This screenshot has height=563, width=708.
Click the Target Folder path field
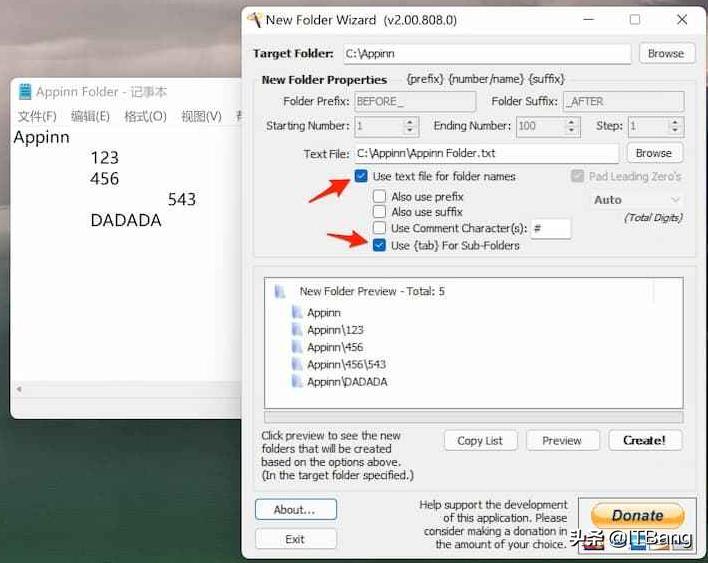(487, 54)
